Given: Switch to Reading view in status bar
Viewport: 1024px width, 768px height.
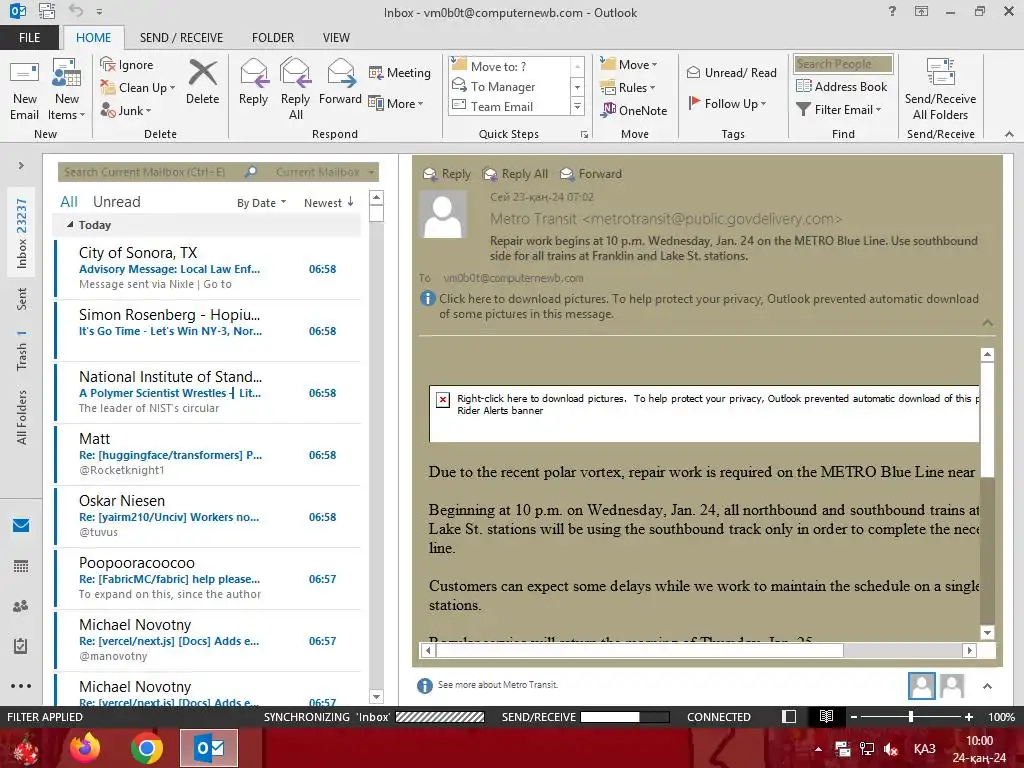Looking at the screenshot, I should coord(826,716).
